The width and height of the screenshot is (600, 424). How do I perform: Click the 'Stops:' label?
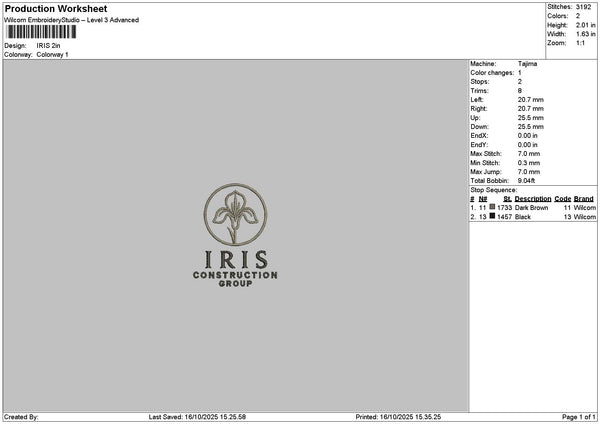[480, 82]
